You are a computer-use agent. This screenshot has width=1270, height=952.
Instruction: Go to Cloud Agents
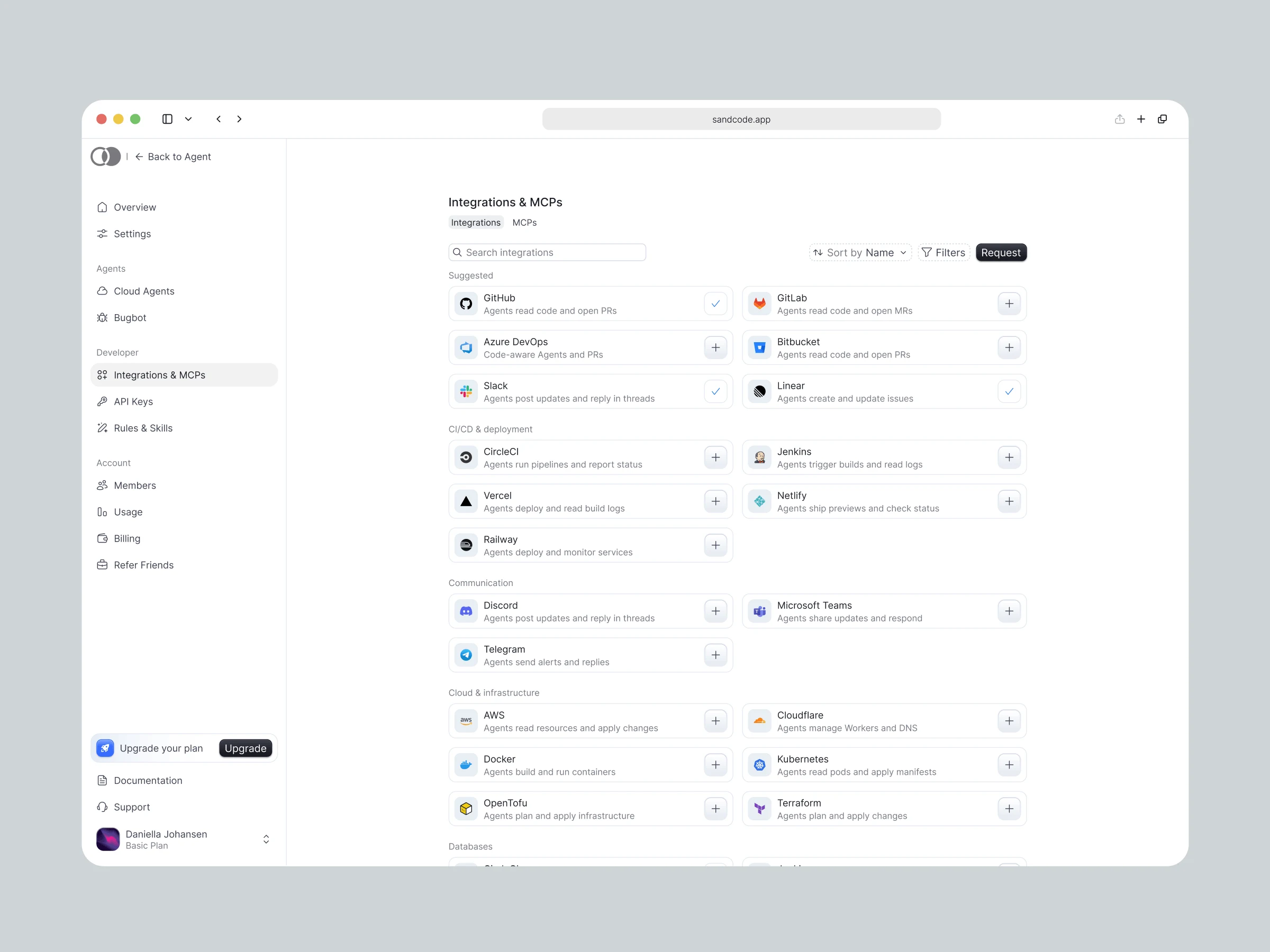184,291
